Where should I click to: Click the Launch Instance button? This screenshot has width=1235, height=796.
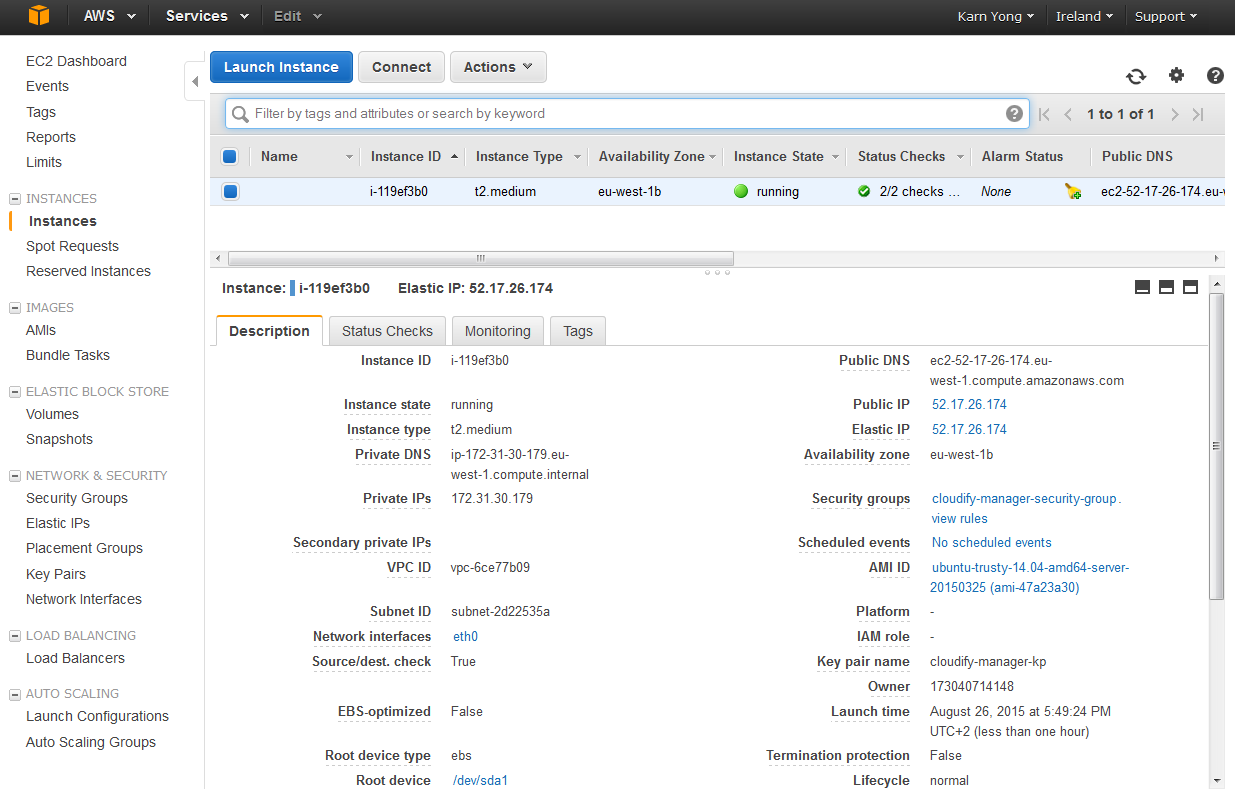(281, 67)
